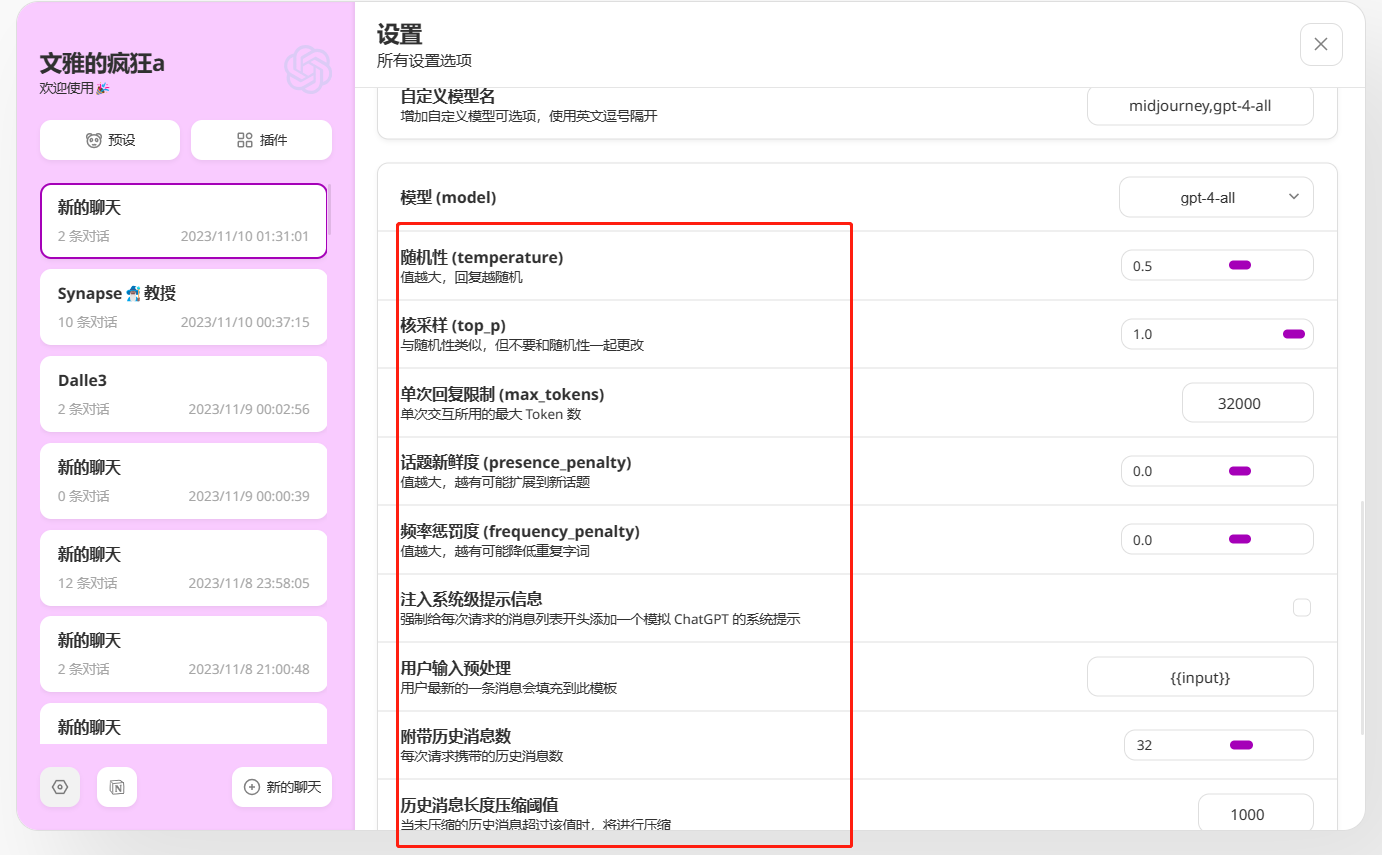Screen dimensions: 1382x855
Task: Toggle the system prompt injection option
Action: [1300, 607]
